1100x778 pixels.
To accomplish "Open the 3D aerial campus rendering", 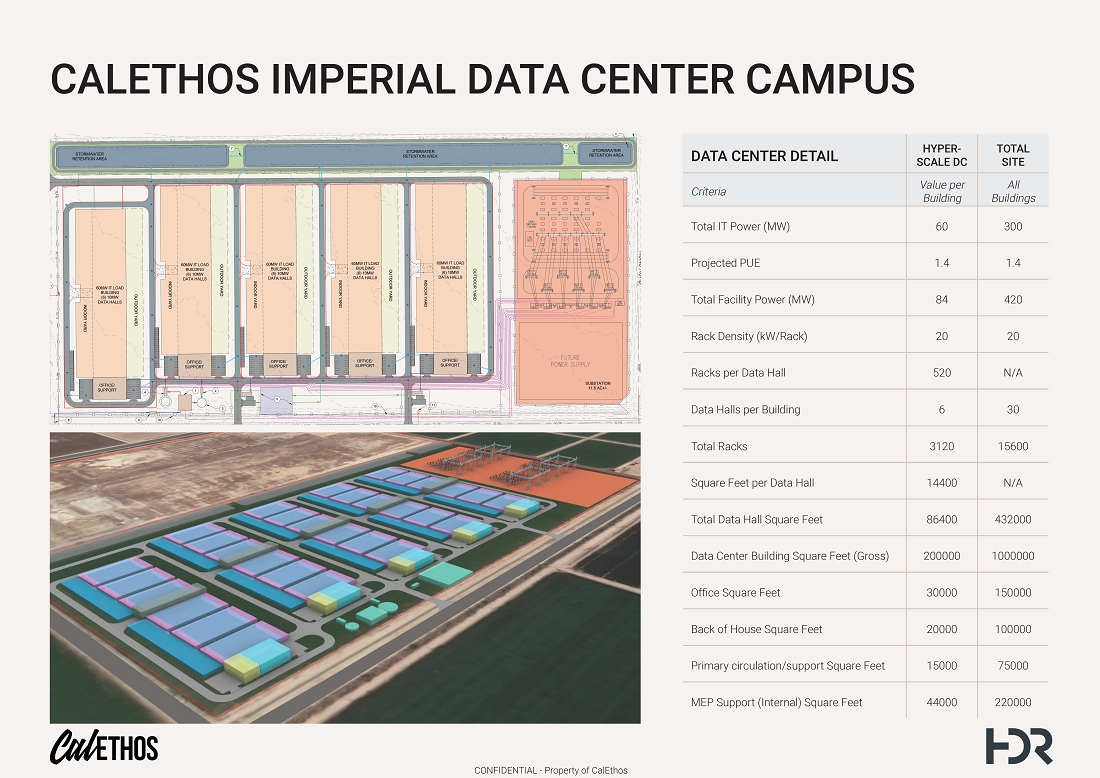I will 345,577.
